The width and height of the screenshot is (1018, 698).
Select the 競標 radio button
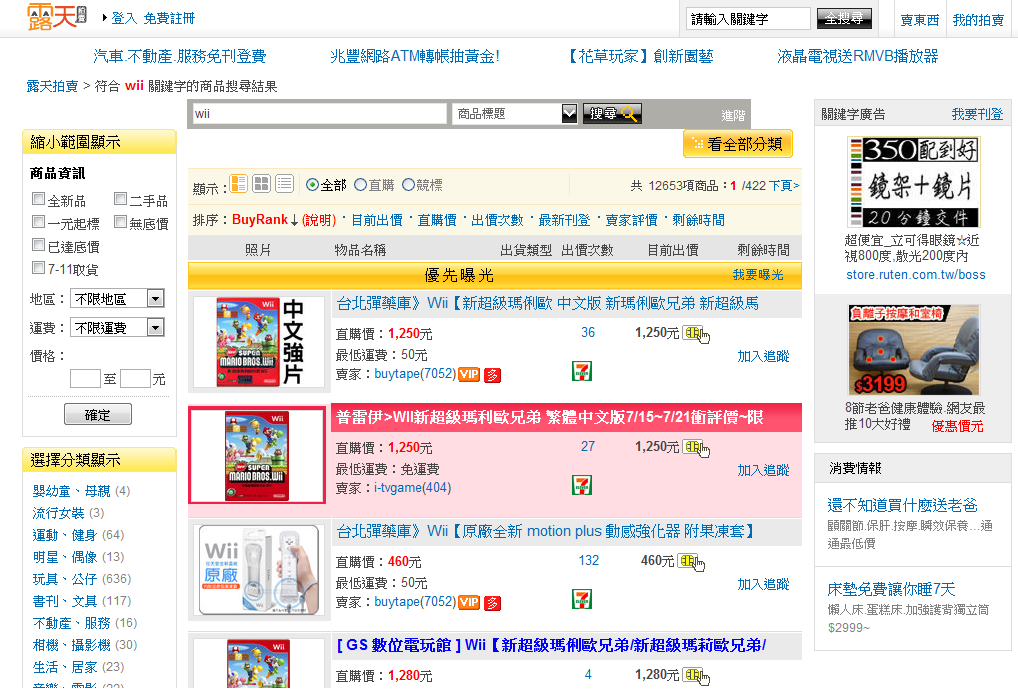tap(408, 185)
